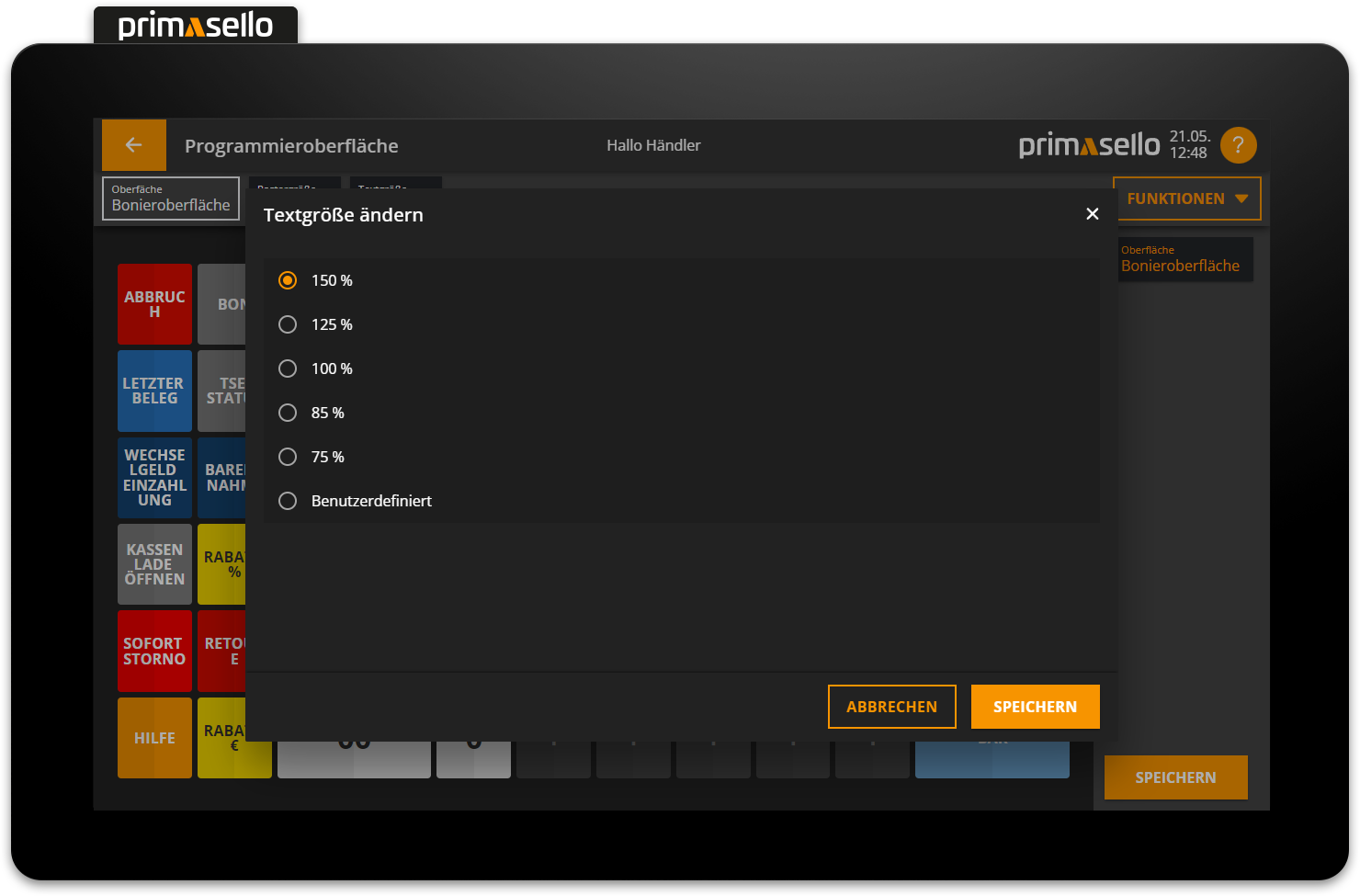Image resolution: width=1360 pixels, height=896 pixels.
Task: Open the FUNKTIONEN dropdown
Action: point(1187,198)
